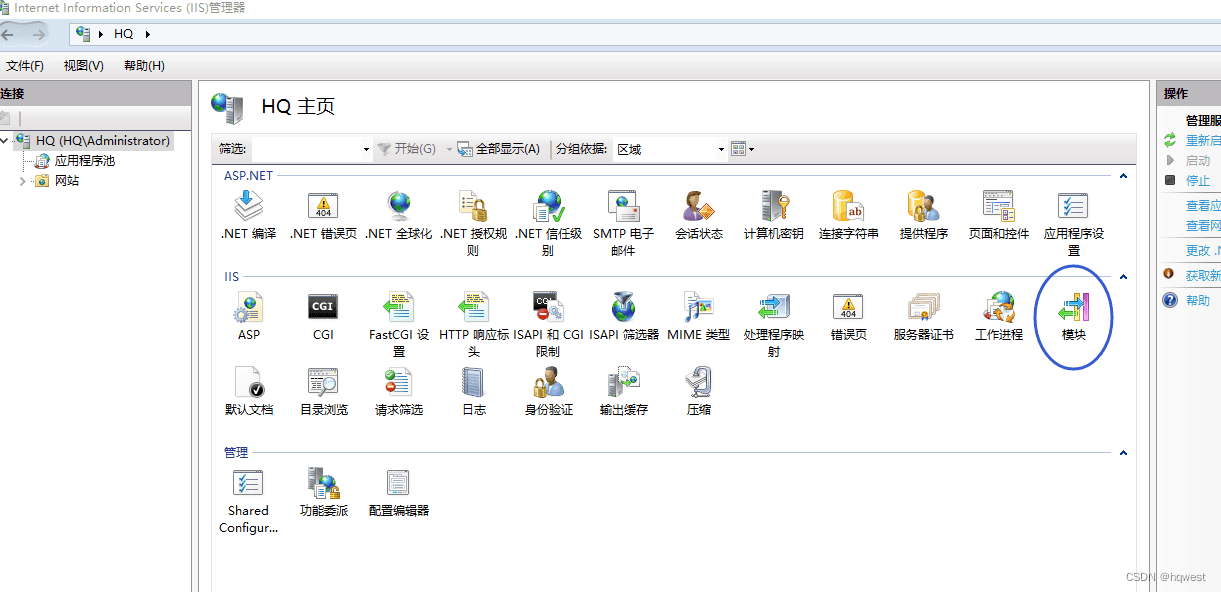Open 身份验证 settings
Viewport: 1221px width, 592px height.
click(x=548, y=391)
